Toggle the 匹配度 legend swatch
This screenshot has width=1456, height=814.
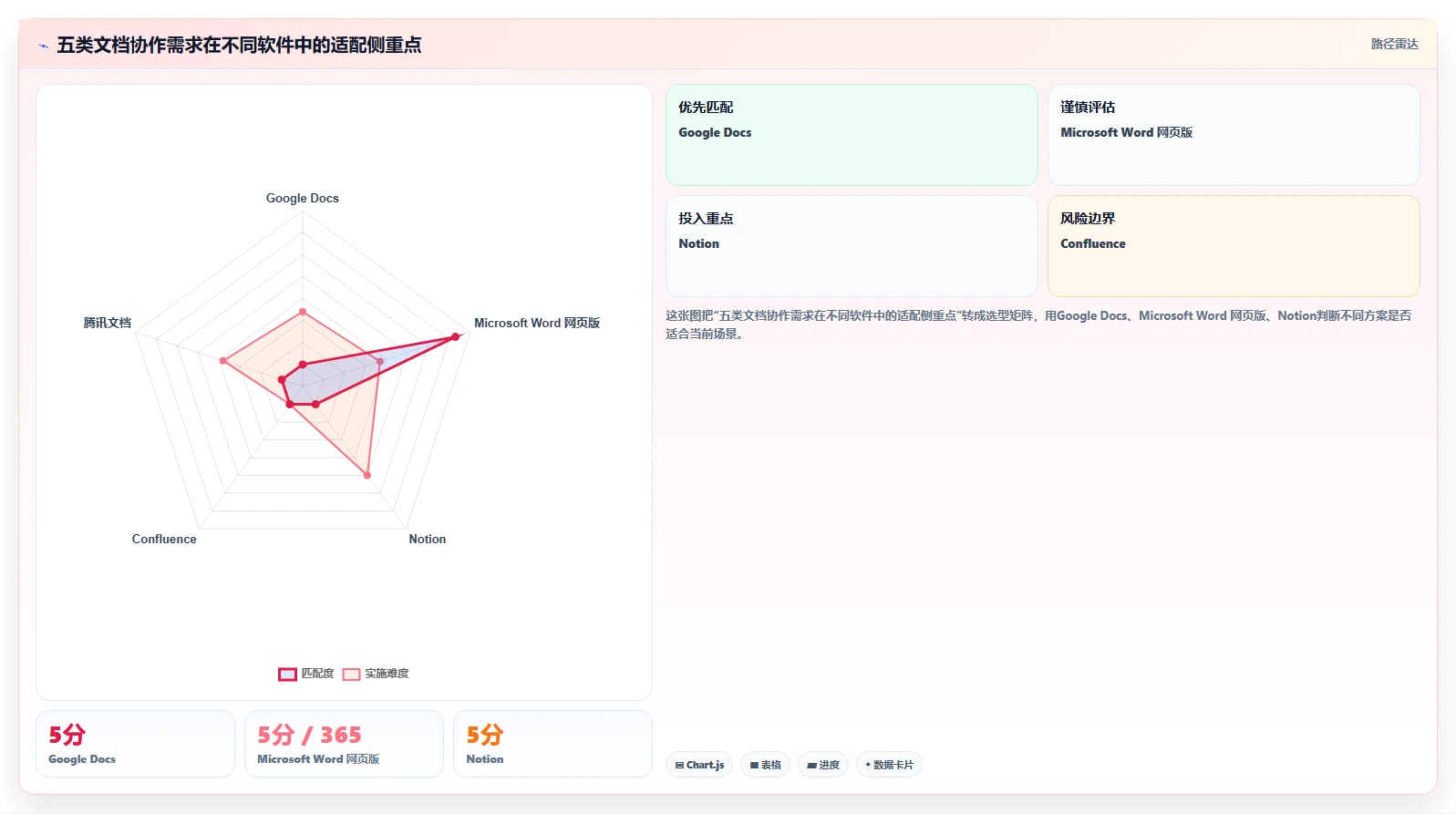pyautogui.click(x=287, y=674)
